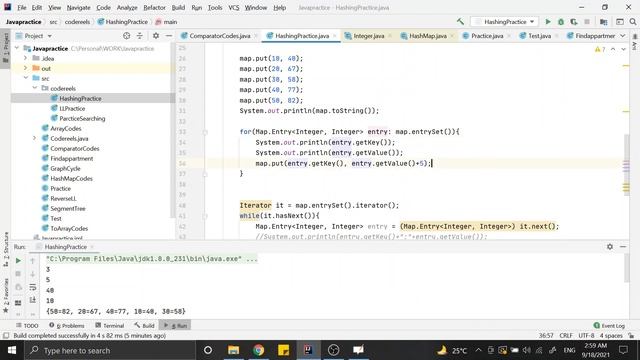640x360 pixels.
Task: Start debugging with the bug icon
Action: click(561, 22)
